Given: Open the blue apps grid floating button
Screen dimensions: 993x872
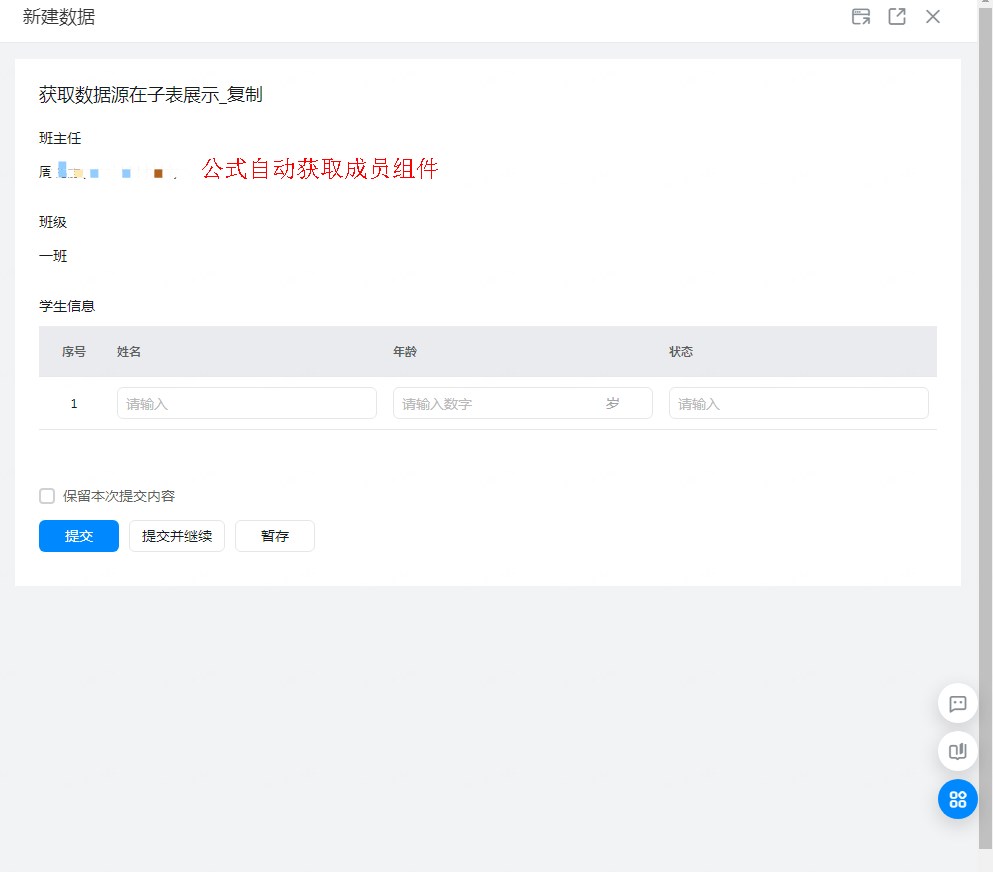Looking at the screenshot, I should tap(958, 799).
